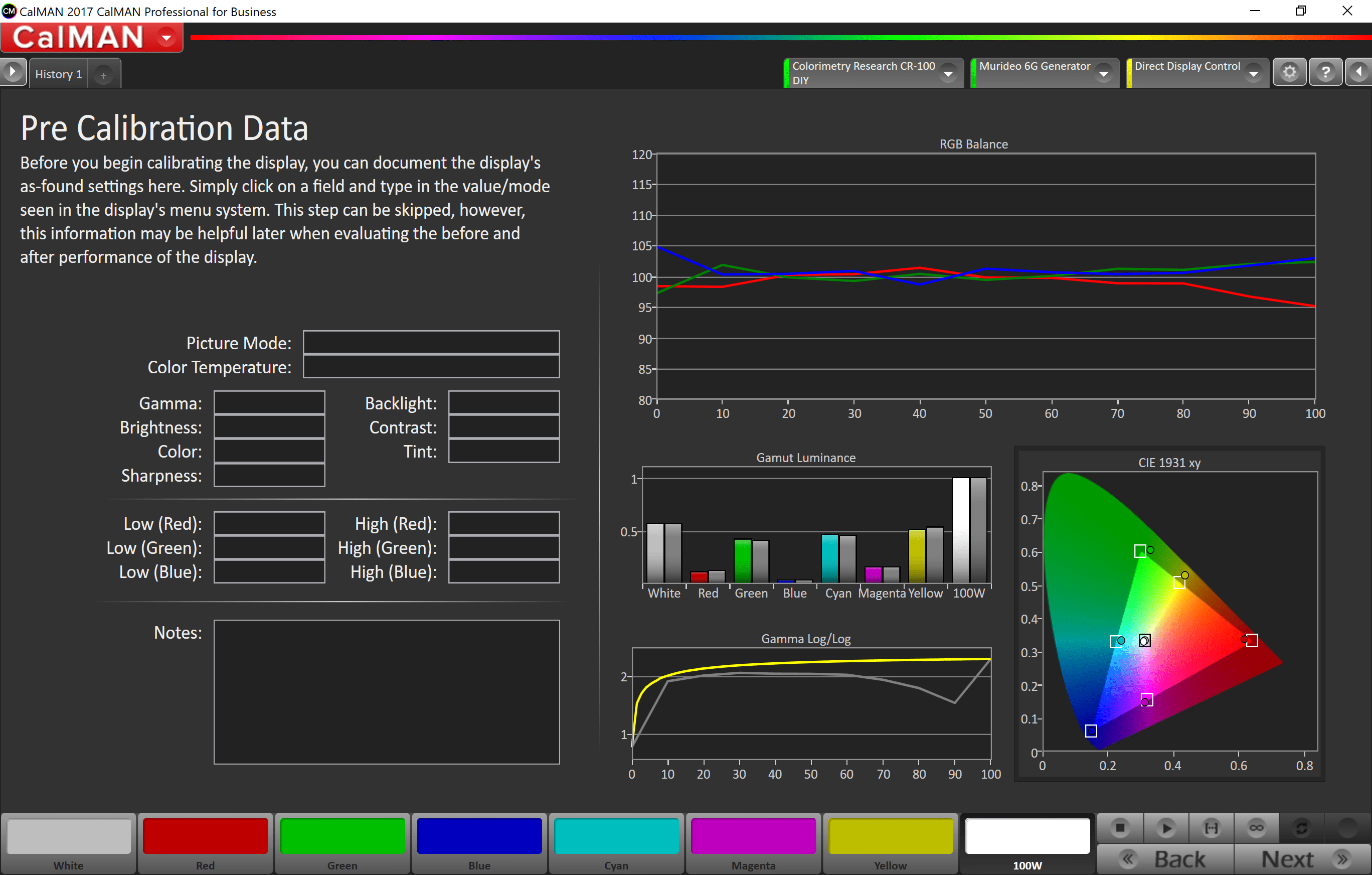
Task: Click the Back button
Action: [x=1165, y=859]
